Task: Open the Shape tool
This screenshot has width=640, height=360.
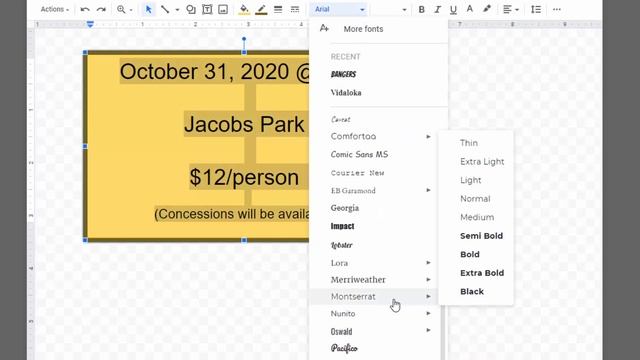Action: point(191,9)
